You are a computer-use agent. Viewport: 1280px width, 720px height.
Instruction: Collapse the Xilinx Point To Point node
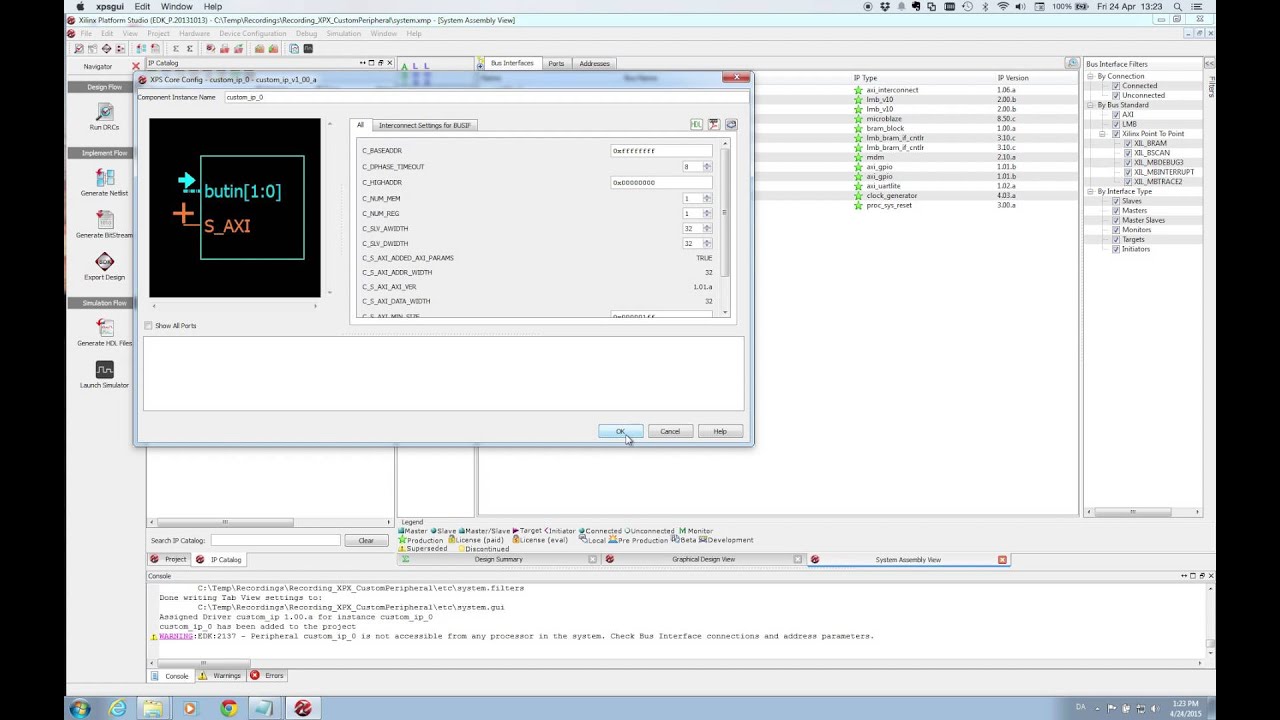(1103, 134)
